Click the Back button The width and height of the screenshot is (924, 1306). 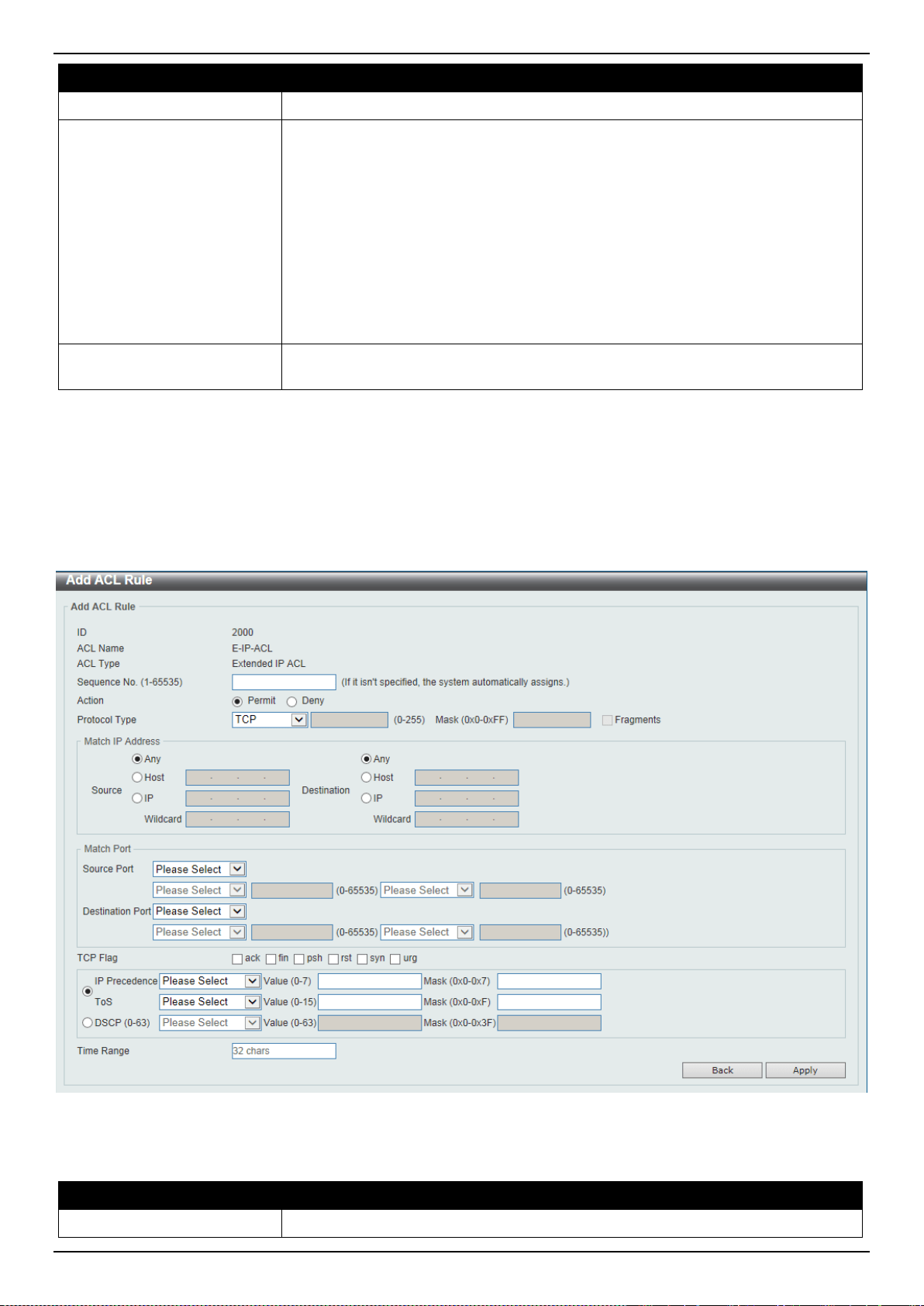click(722, 1070)
